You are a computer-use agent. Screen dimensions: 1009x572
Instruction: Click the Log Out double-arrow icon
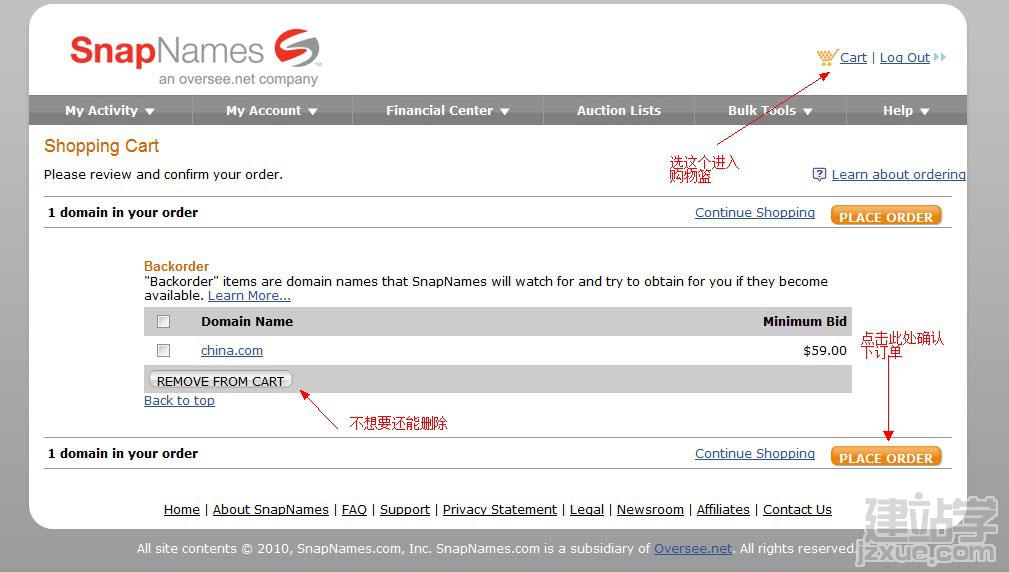940,57
